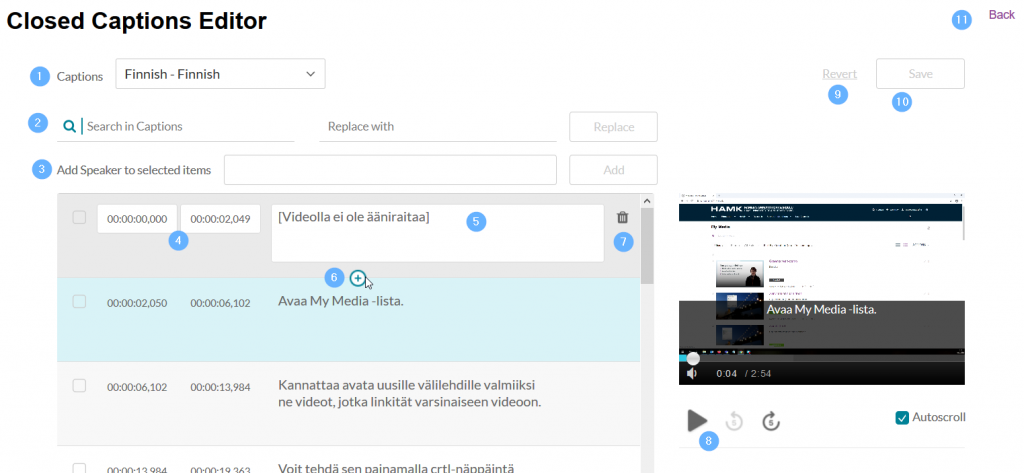Select caption text Avaa My Media -lista in the list

[x=341, y=302]
